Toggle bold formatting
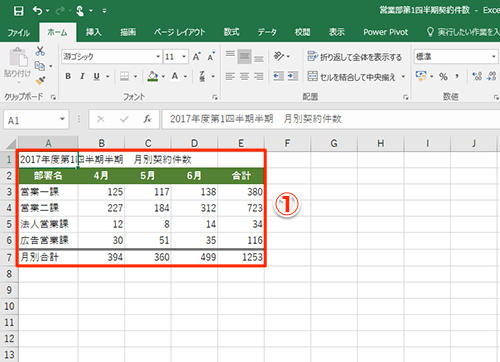Image resolution: width=500 pixels, height=362 pixels. pos(68,76)
